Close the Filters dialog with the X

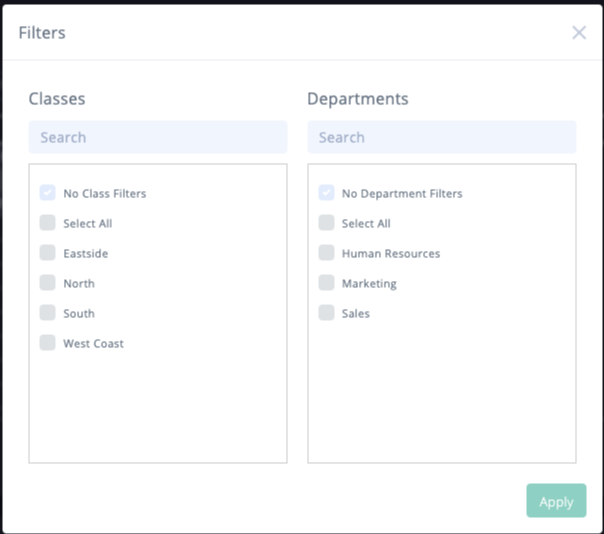(x=579, y=33)
